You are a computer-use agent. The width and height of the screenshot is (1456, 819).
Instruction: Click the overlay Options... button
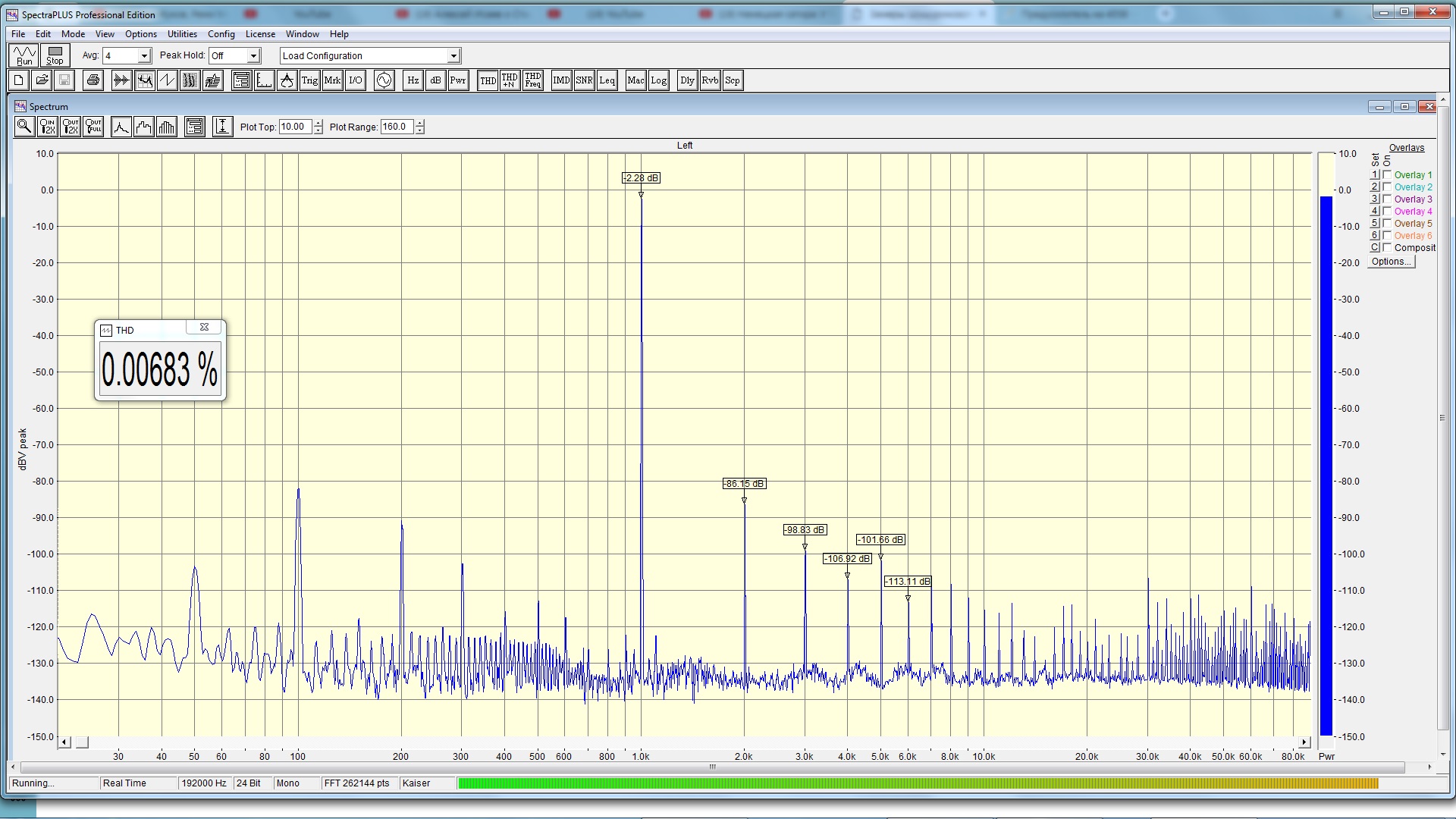1392,262
